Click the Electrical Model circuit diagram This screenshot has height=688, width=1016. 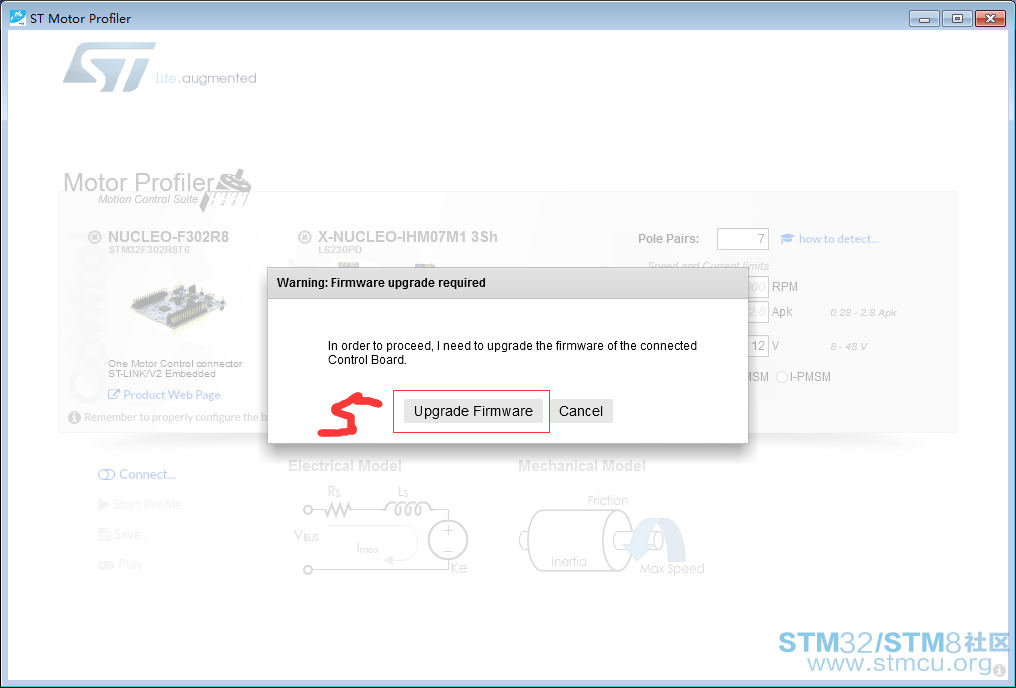381,530
